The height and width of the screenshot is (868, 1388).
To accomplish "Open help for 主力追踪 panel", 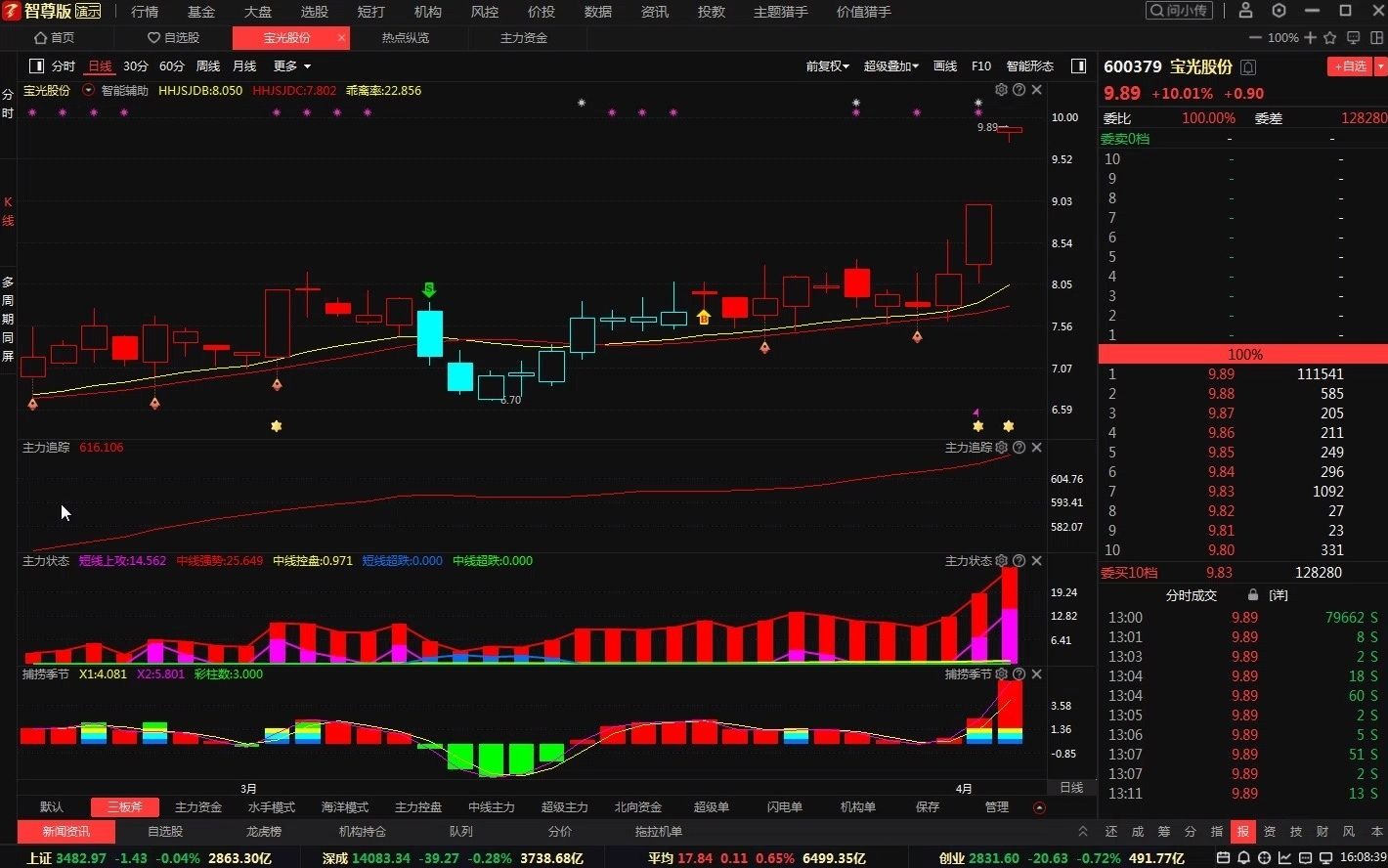I will click(1019, 448).
